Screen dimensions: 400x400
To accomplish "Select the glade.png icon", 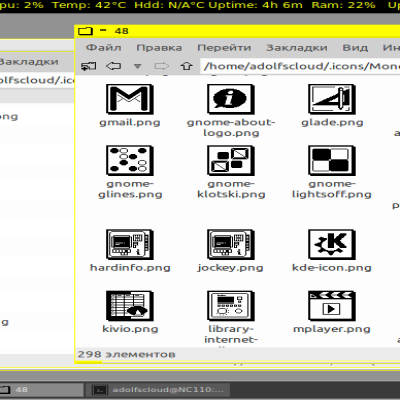I will (332, 99).
